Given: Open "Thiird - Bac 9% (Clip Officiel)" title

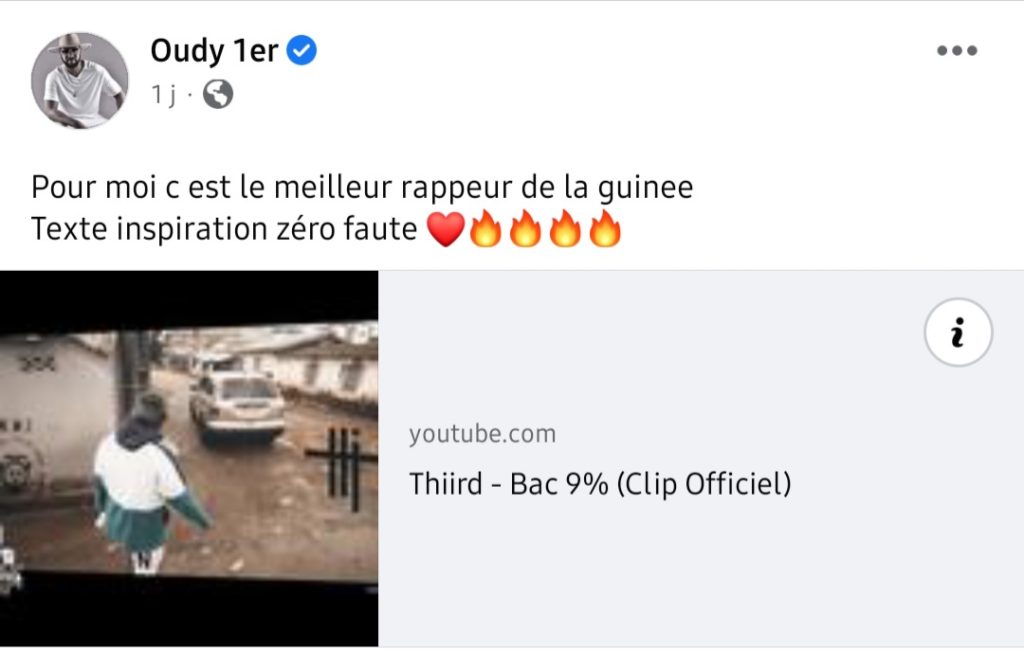Looking at the screenshot, I should point(600,484).
